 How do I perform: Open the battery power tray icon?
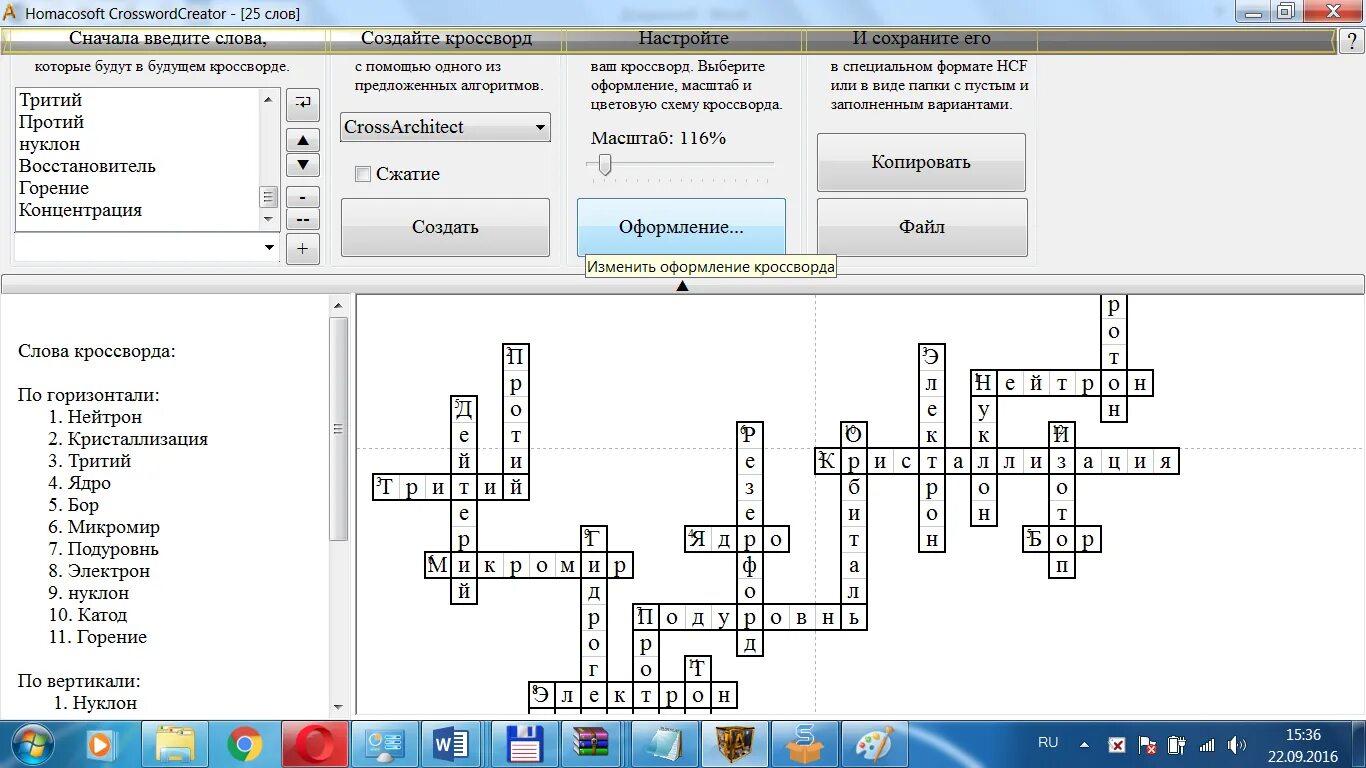[1177, 745]
